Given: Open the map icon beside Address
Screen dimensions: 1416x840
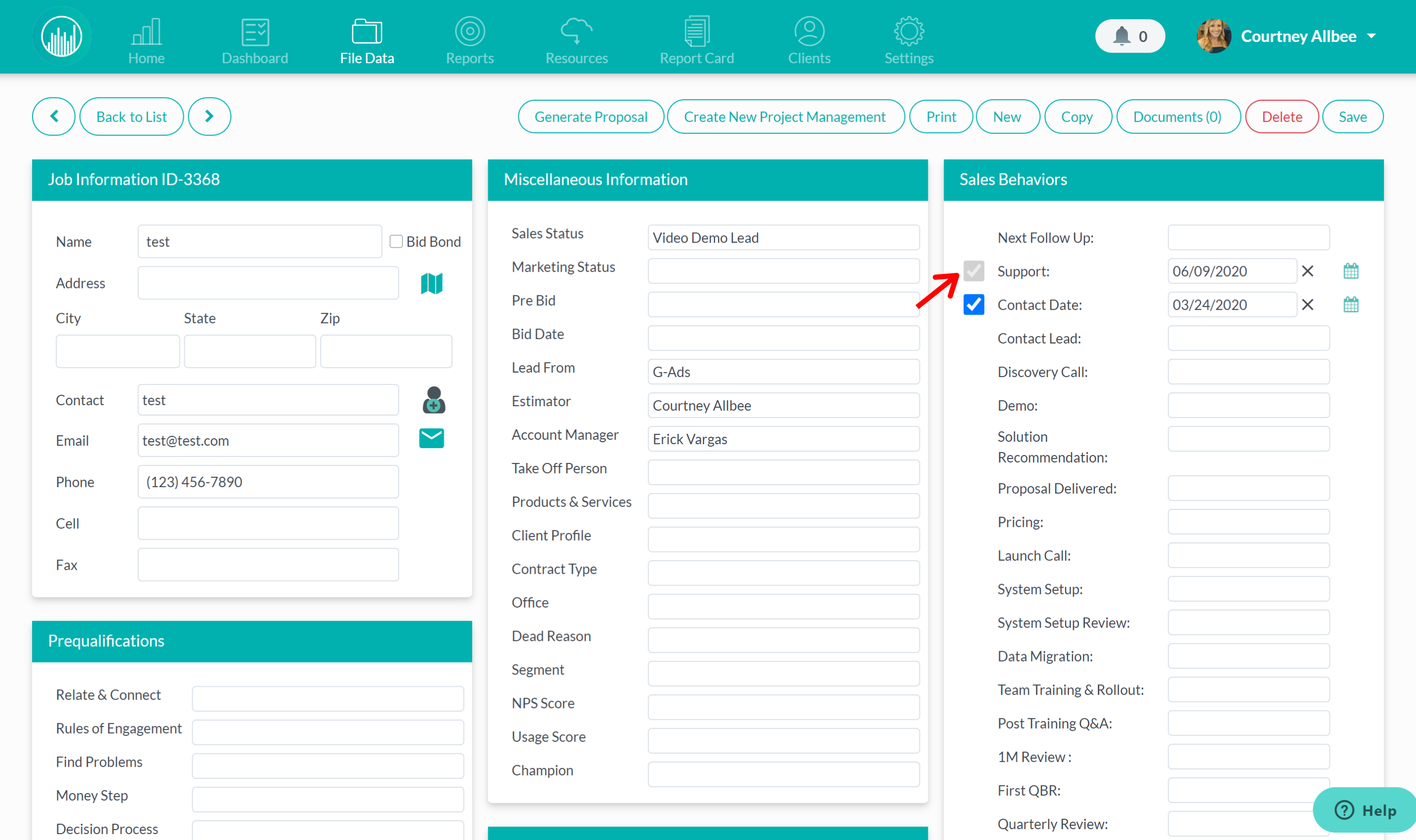Looking at the screenshot, I should (x=431, y=284).
